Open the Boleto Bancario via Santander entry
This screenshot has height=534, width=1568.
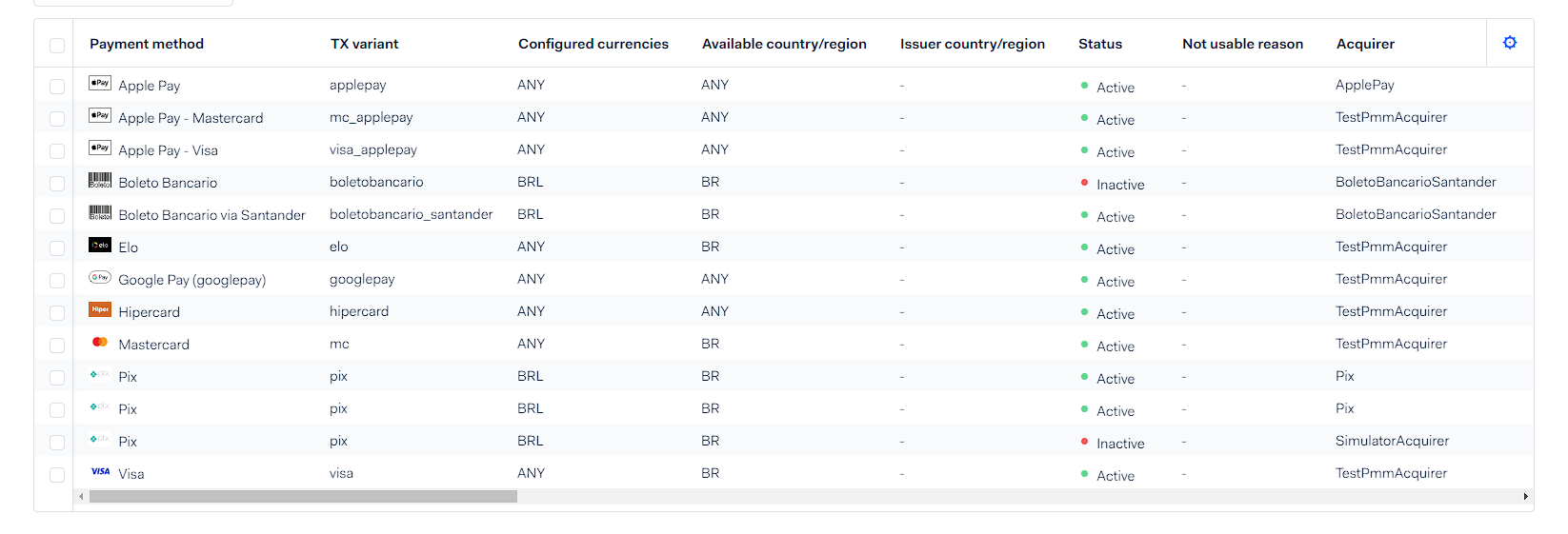pos(211,215)
